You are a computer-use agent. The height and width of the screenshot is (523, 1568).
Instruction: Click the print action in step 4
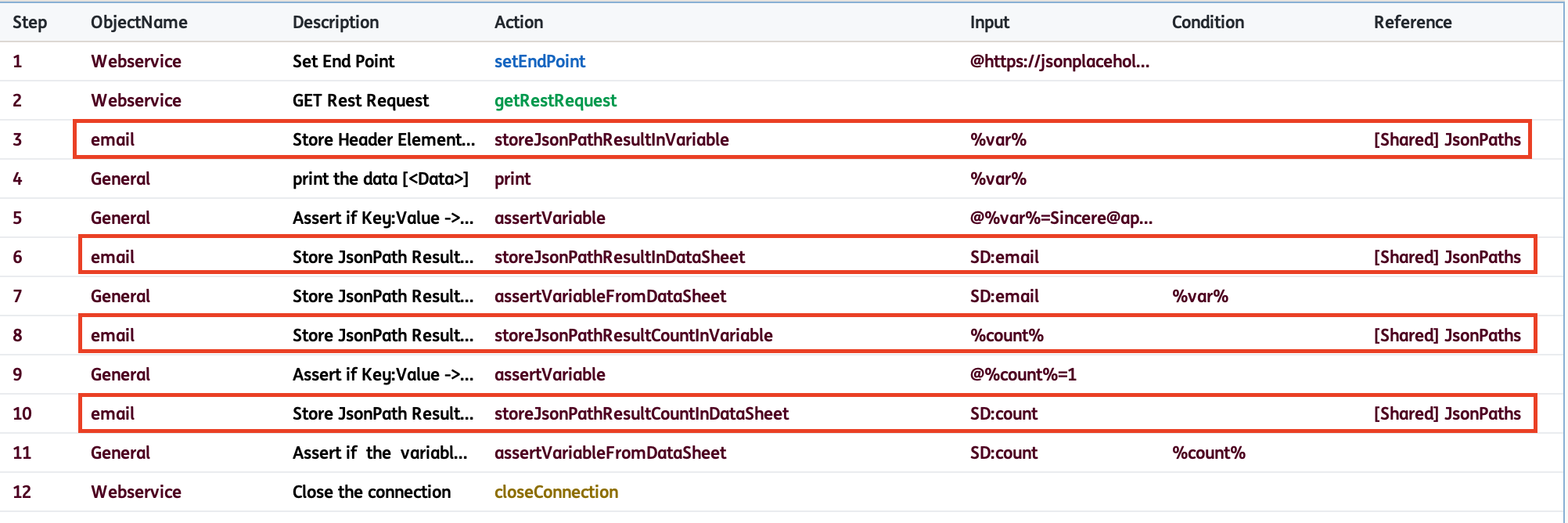[512, 179]
